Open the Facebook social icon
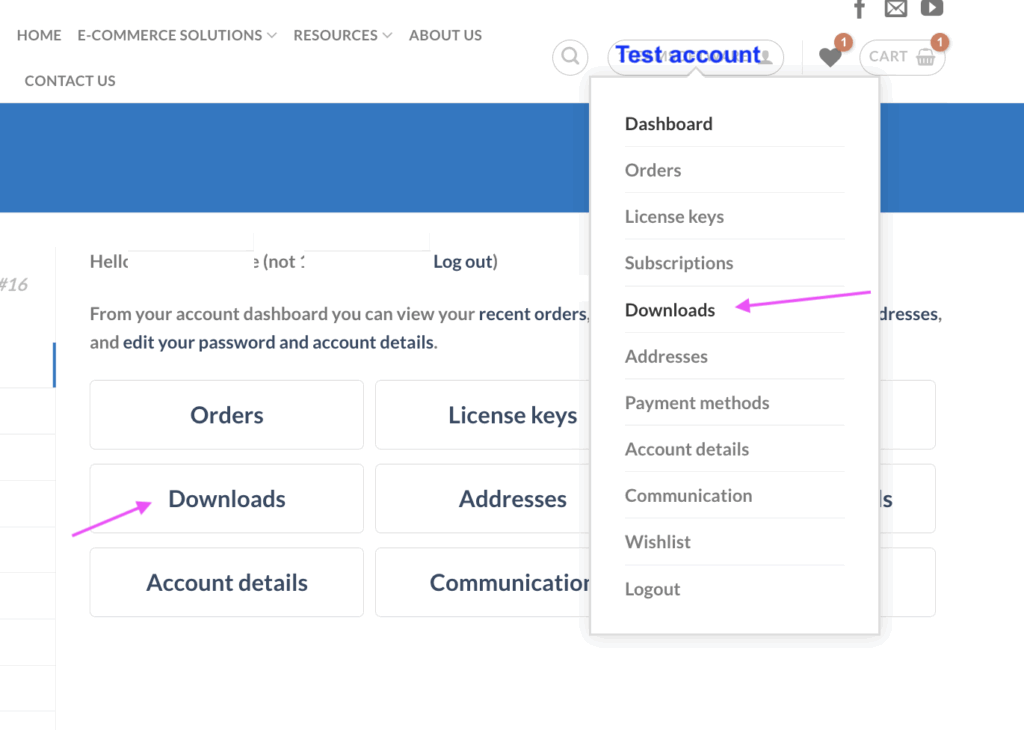 859,9
